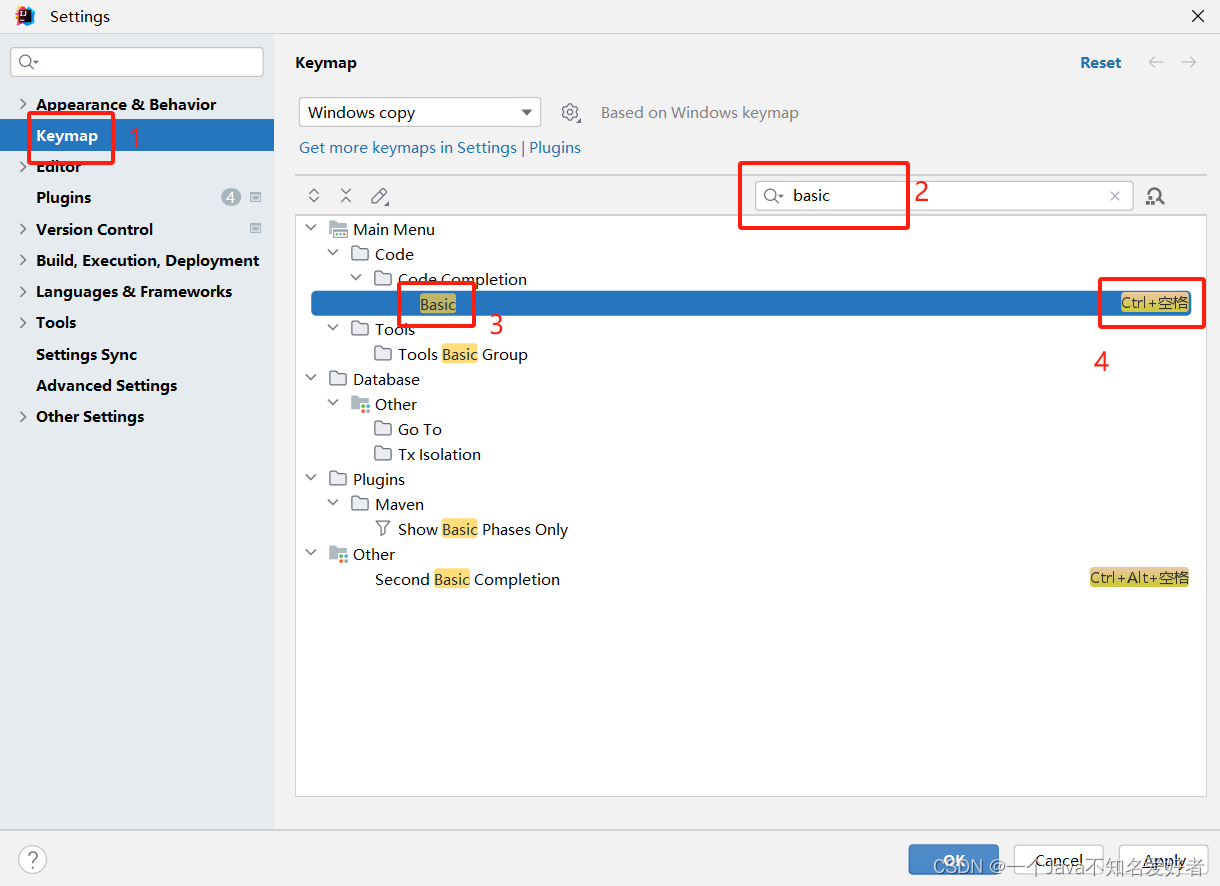Screen dimensions: 1220x886
Task: Click the Apply button
Action: point(1164,860)
